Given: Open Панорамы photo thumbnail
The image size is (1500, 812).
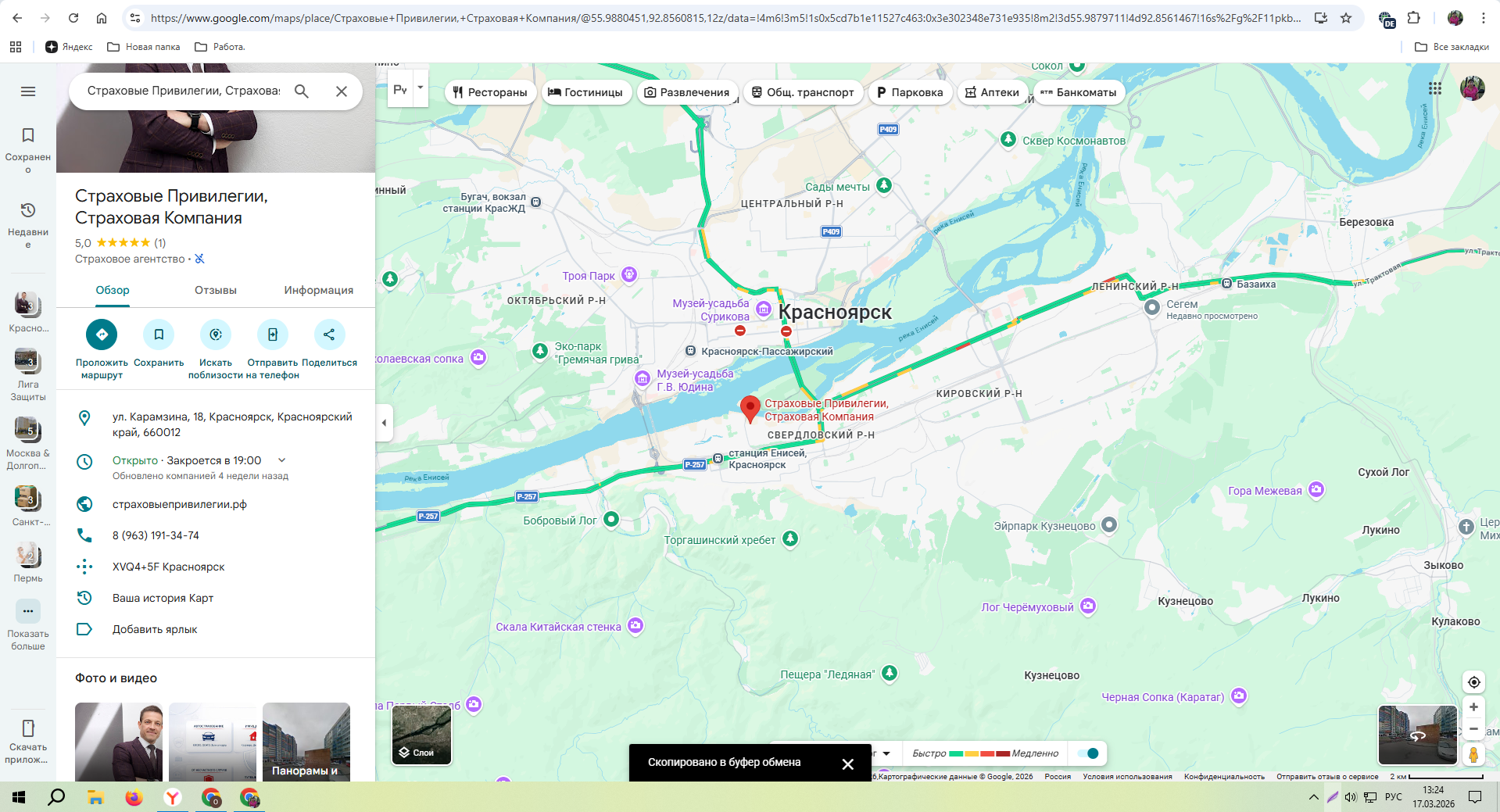Looking at the screenshot, I should point(306,742).
